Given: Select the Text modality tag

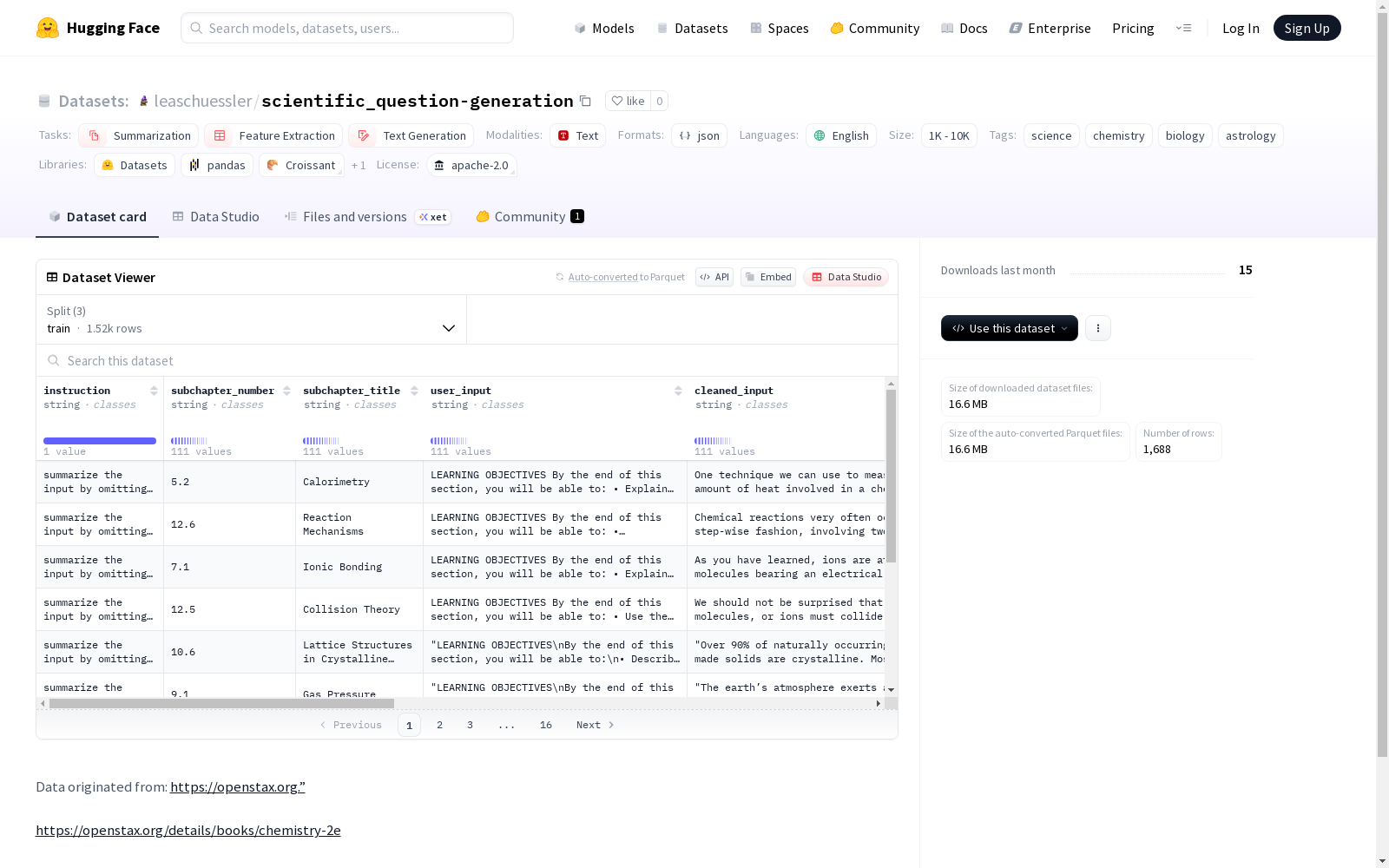Looking at the screenshot, I should (577, 135).
